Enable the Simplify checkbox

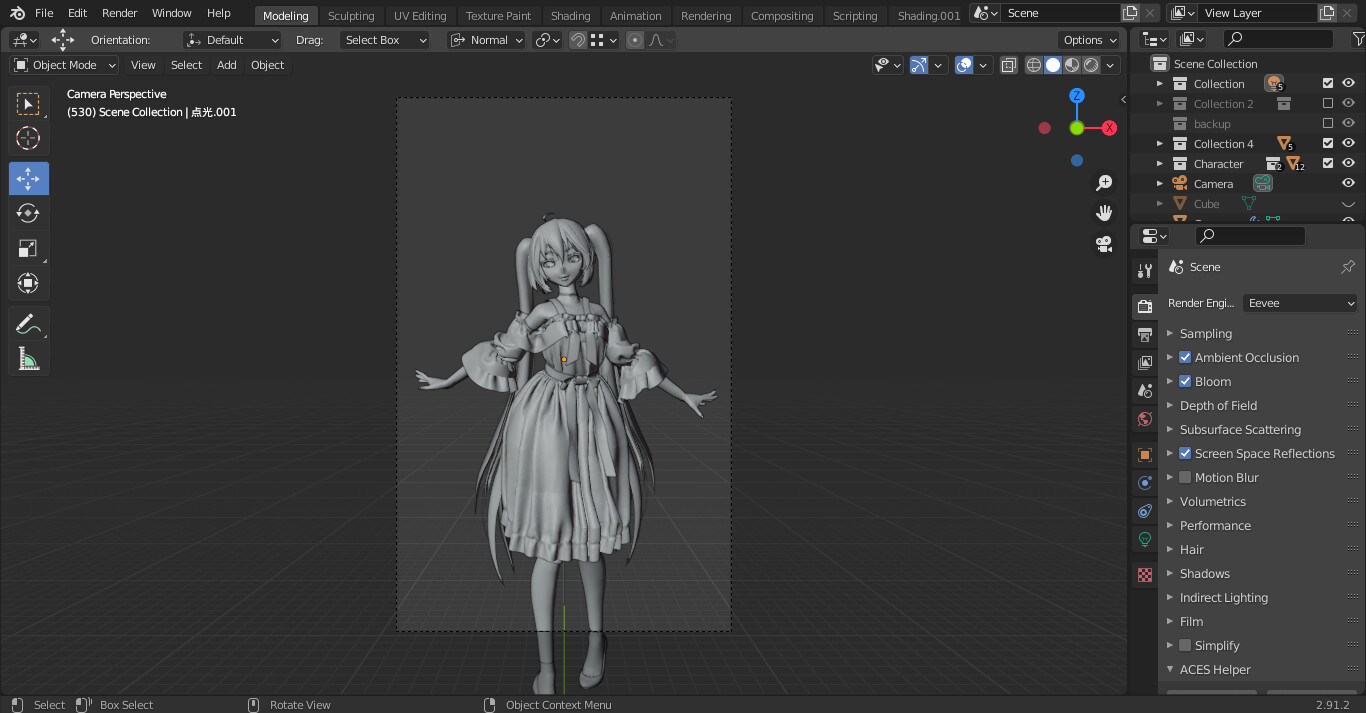1185,645
